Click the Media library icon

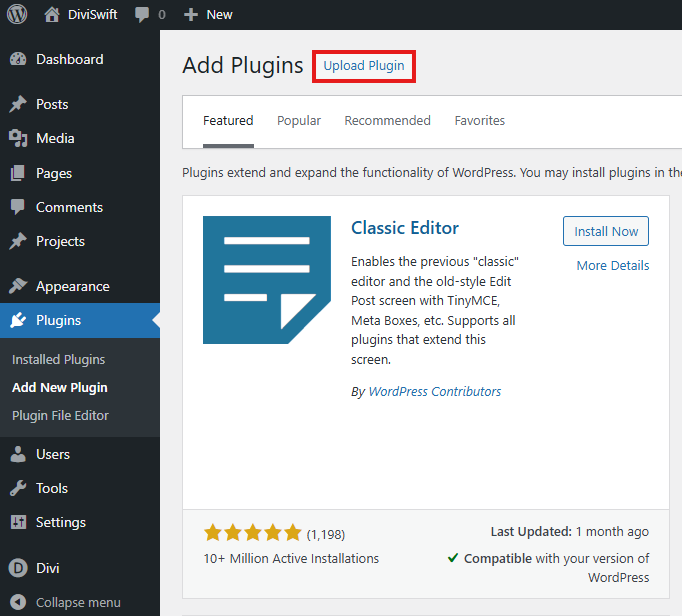click(18, 138)
